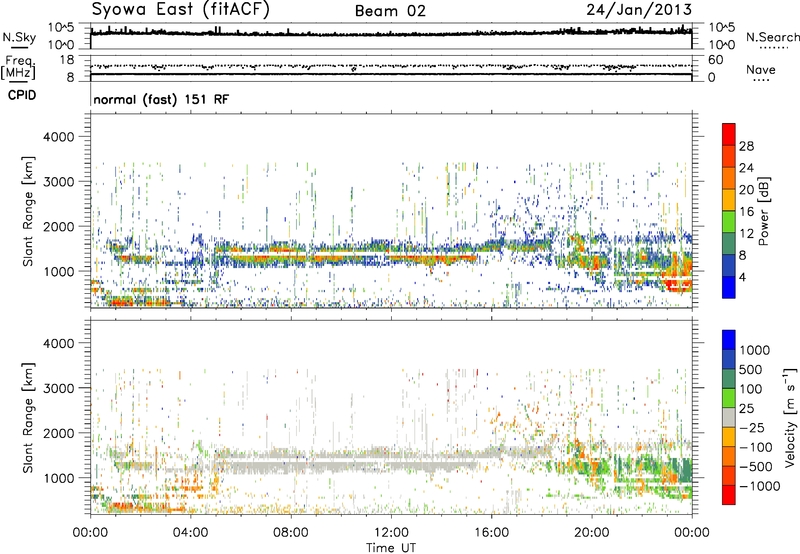Click the yellow-orange segment of Power colorbar
The width and height of the screenshot is (800, 554).
coord(729,200)
